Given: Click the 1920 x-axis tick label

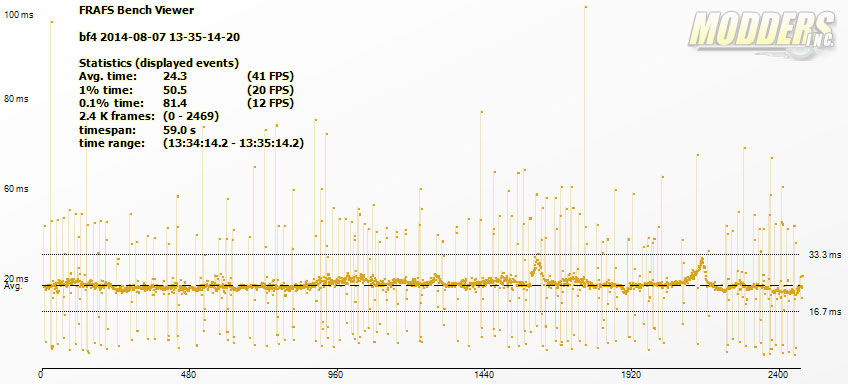Looking at the screenshot, I should point(631,374).
